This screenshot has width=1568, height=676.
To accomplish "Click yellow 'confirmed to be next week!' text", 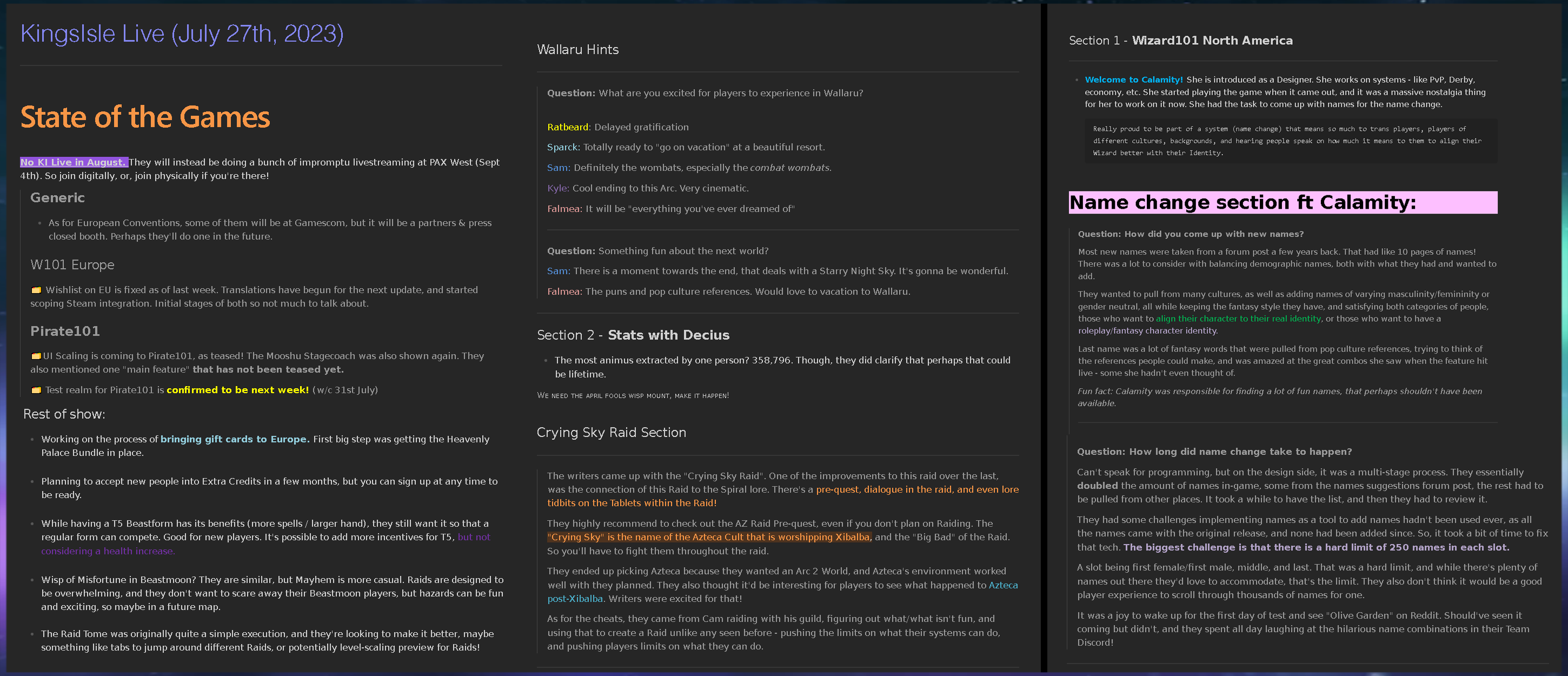I will pyautogui.click(x=237, y=390).
